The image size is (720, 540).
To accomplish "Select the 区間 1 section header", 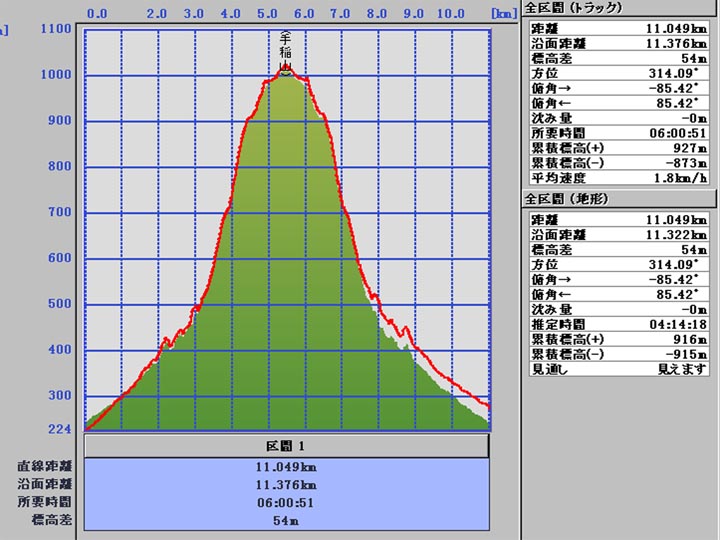I will [287, 445].
